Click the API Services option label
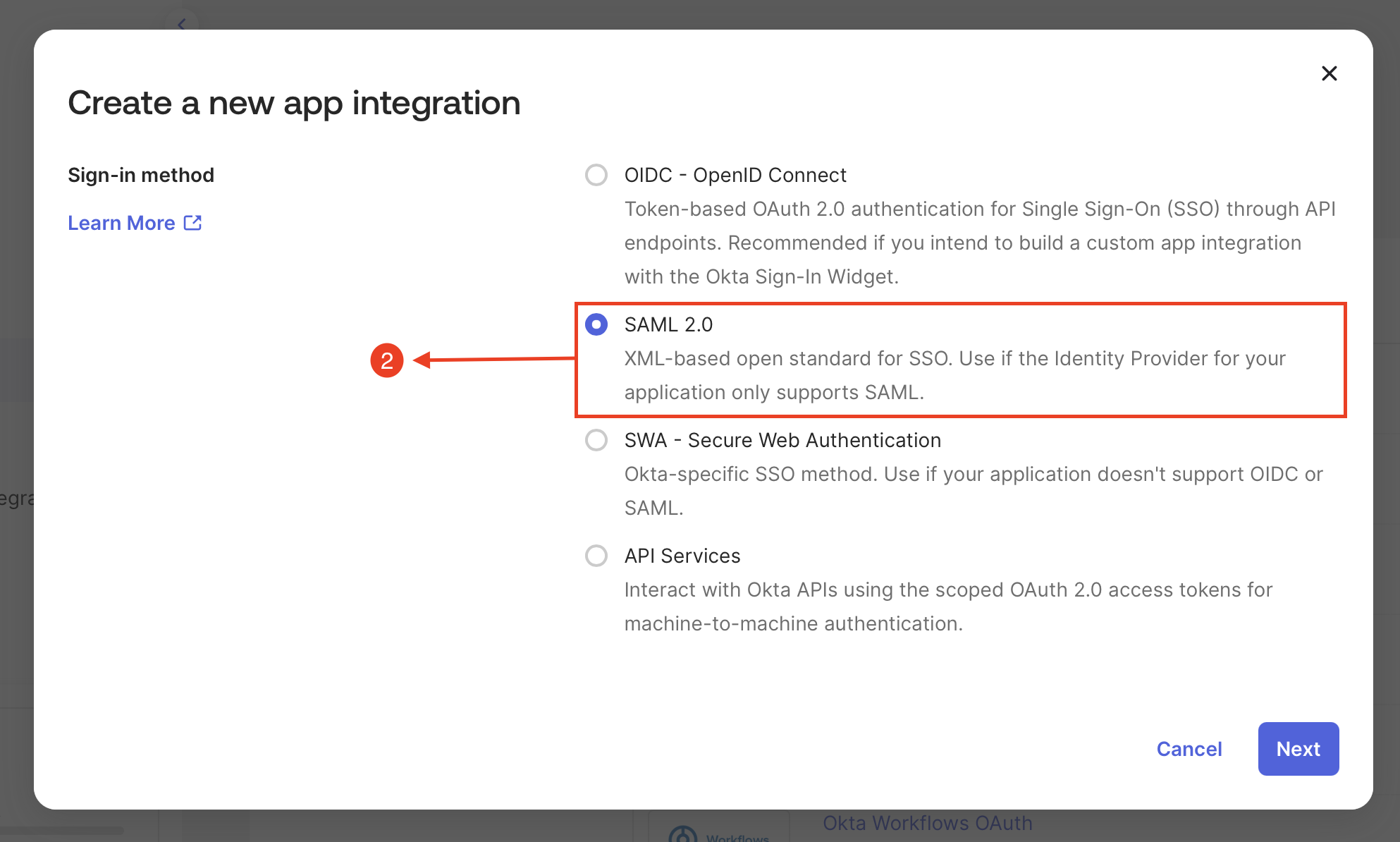 click(x=682, y=556)
